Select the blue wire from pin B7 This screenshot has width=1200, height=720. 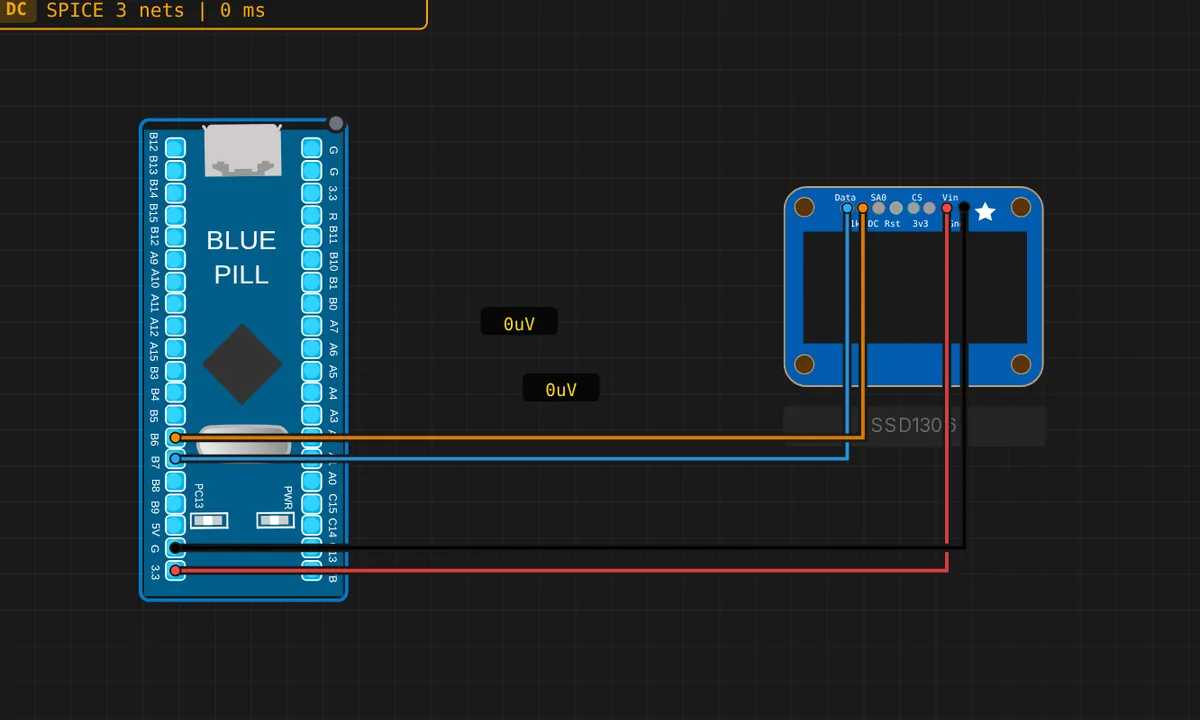511,459
